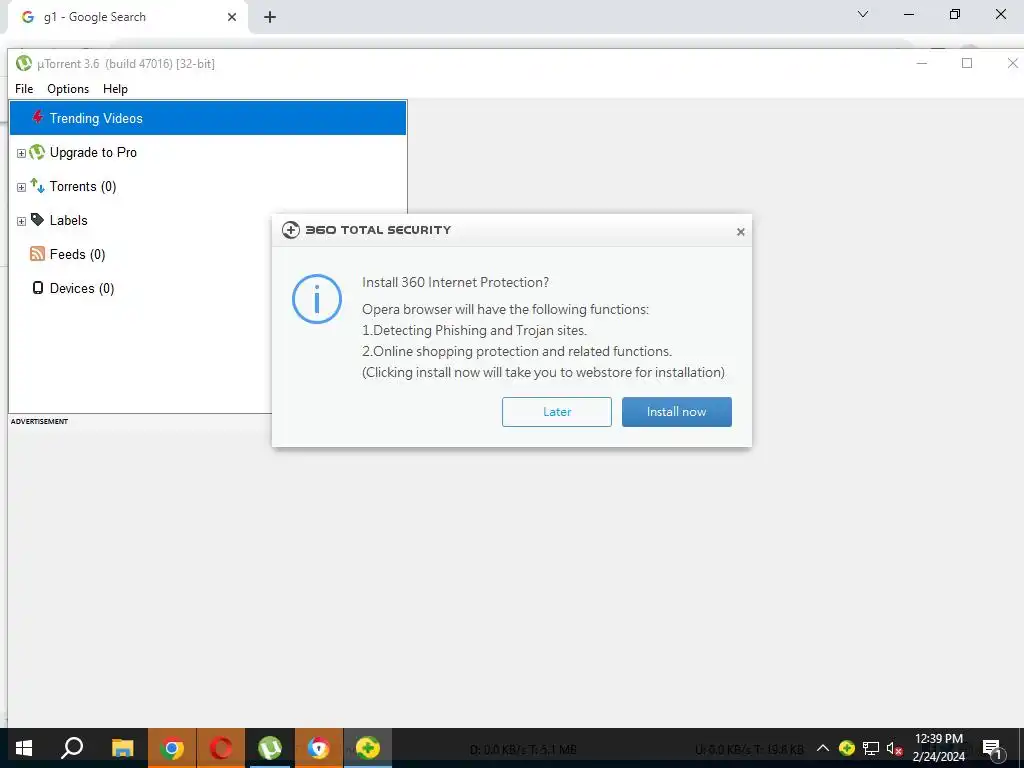1024x768 pixels.
Task: Select Devices (0) in the sidebar
Action: [82, 288]
